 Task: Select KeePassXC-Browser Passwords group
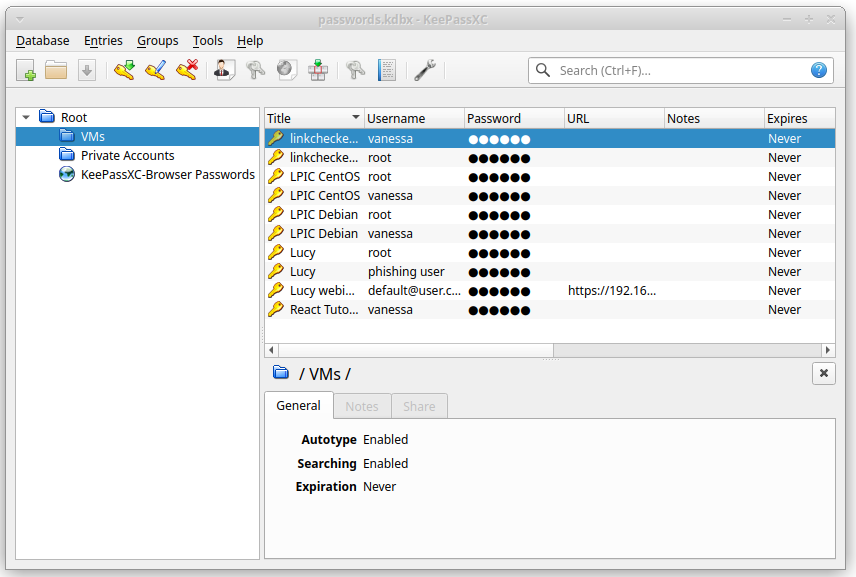pos(138,175)
